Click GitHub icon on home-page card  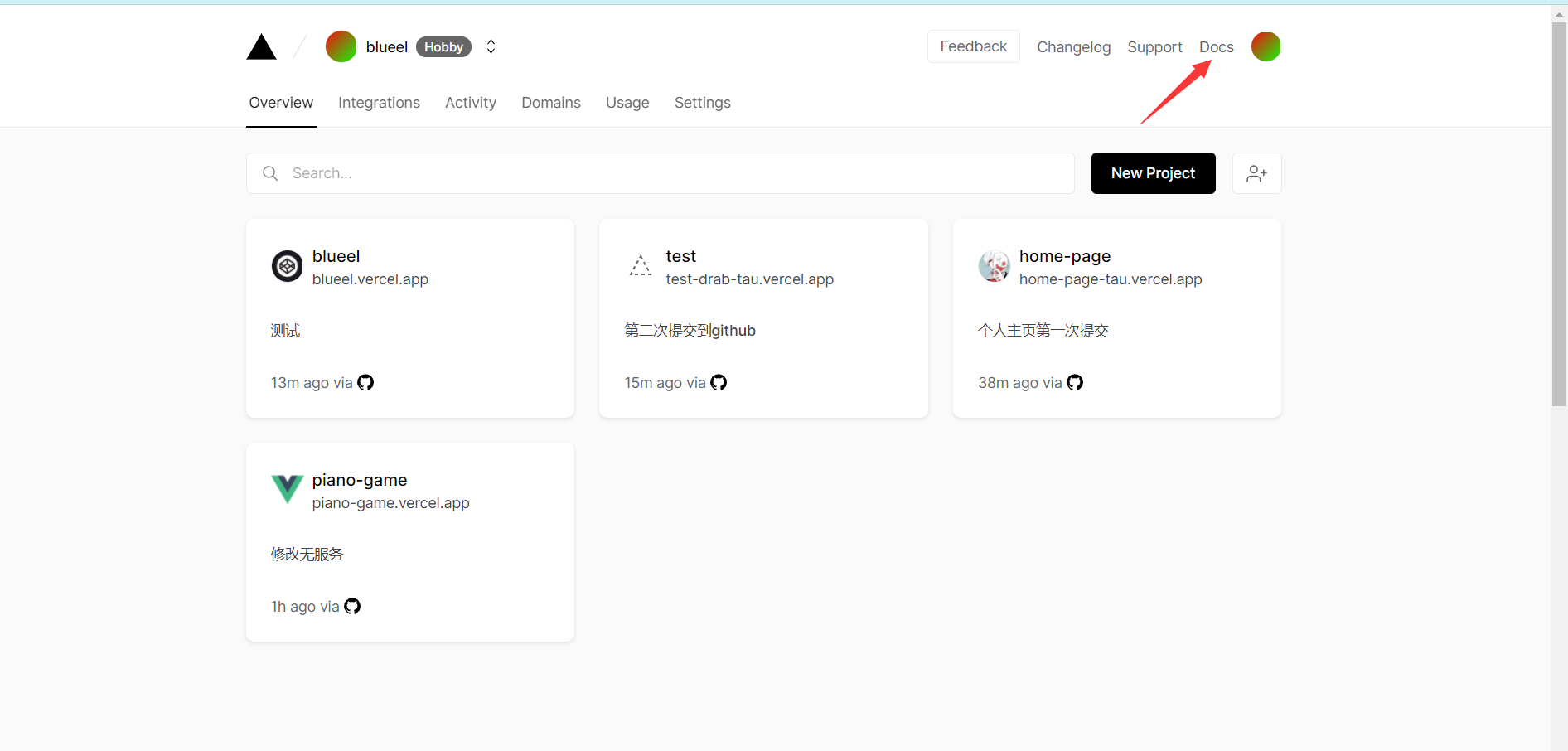[1075, 382]
